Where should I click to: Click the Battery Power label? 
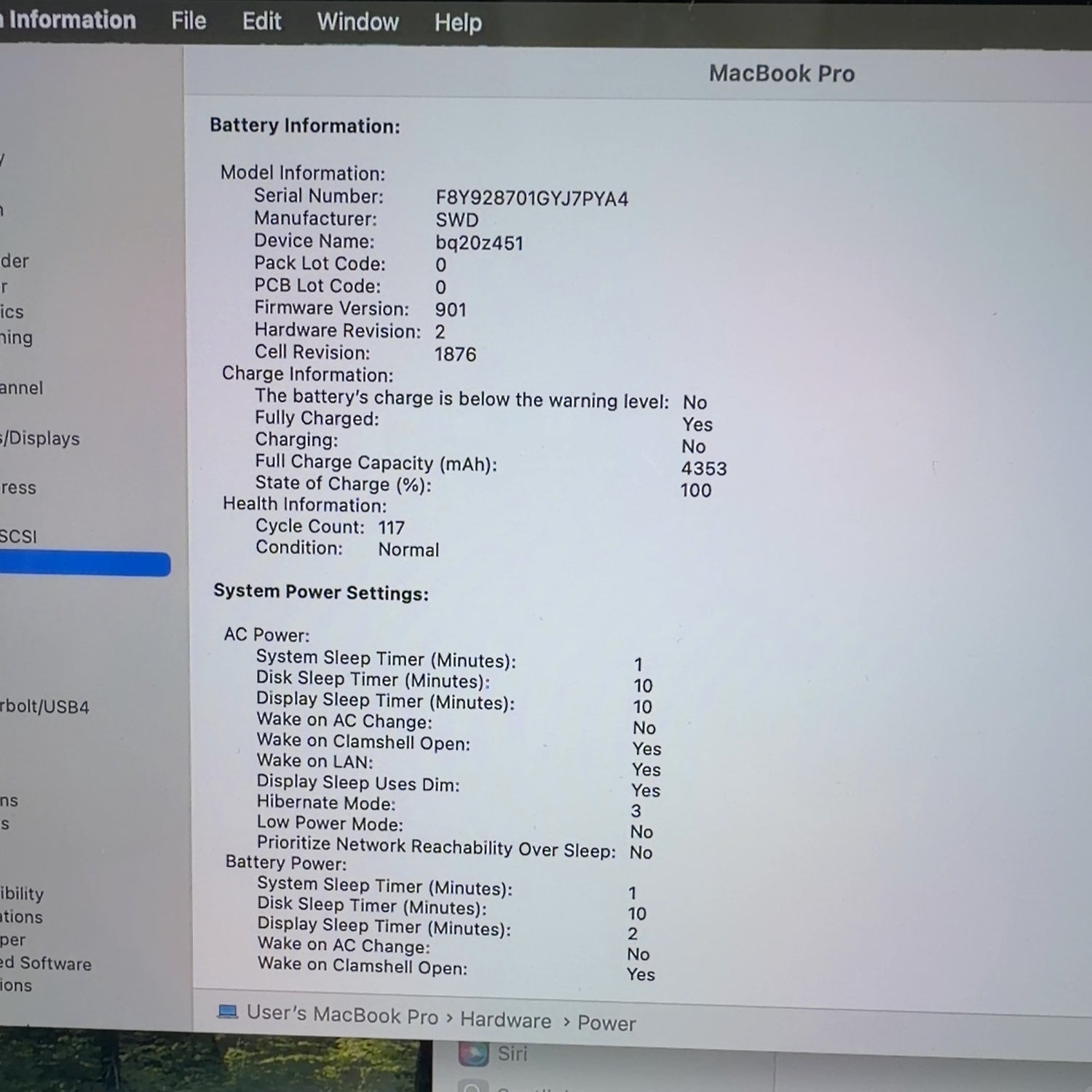click(x=286, y=863)
